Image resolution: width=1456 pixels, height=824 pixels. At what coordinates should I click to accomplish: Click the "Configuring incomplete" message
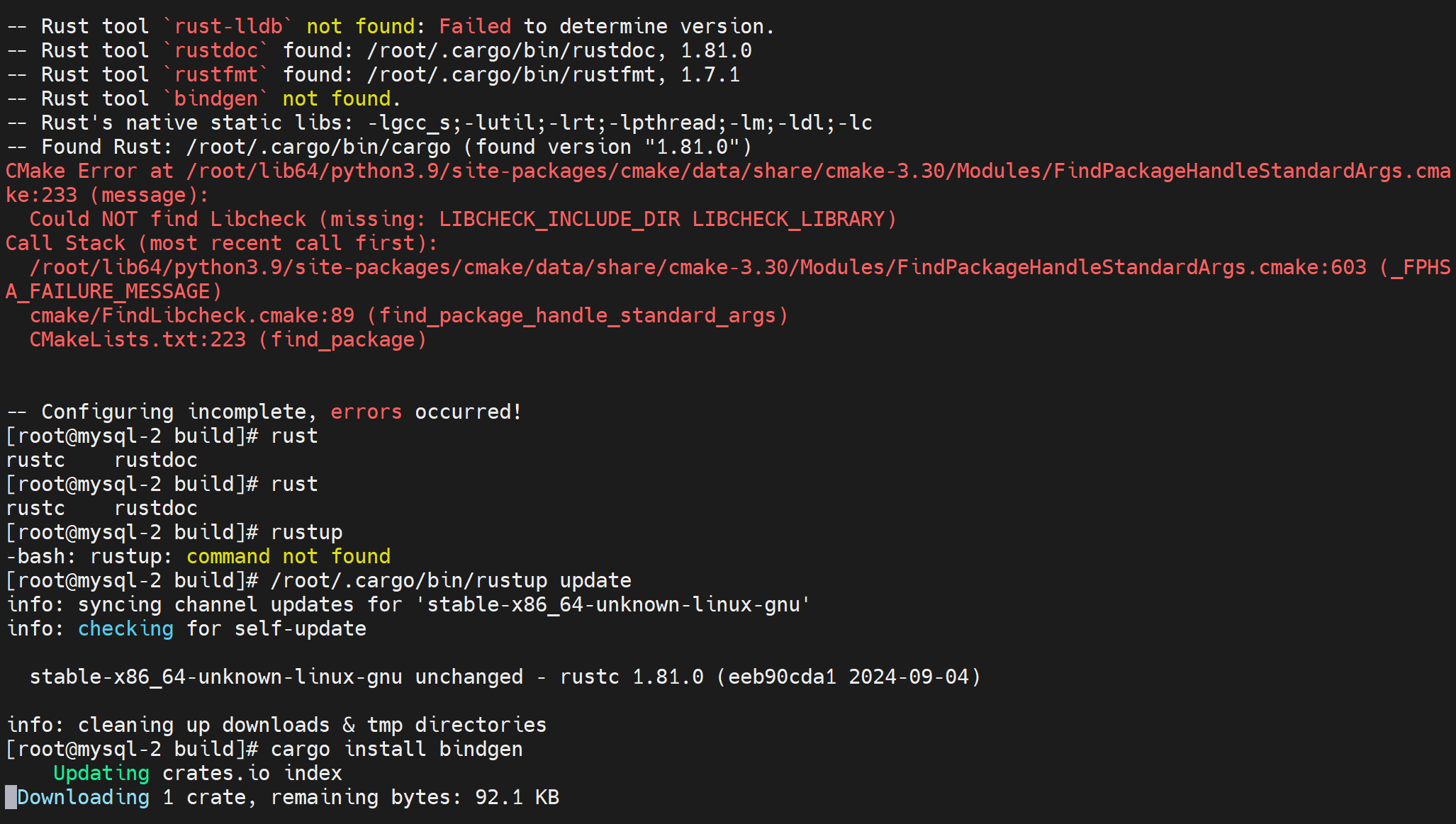click(x=174, y=412)
